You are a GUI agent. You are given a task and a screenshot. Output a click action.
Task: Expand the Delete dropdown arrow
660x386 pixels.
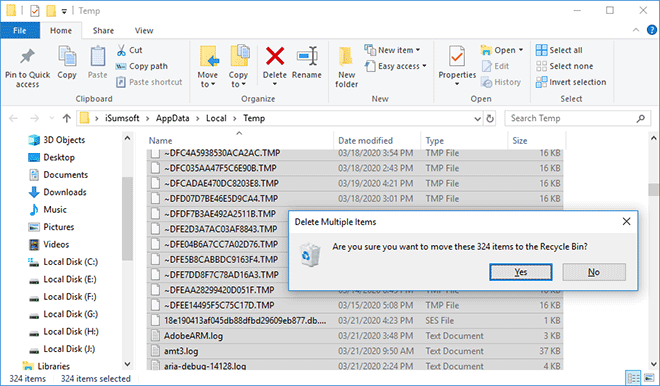click(x=275, y=84)
